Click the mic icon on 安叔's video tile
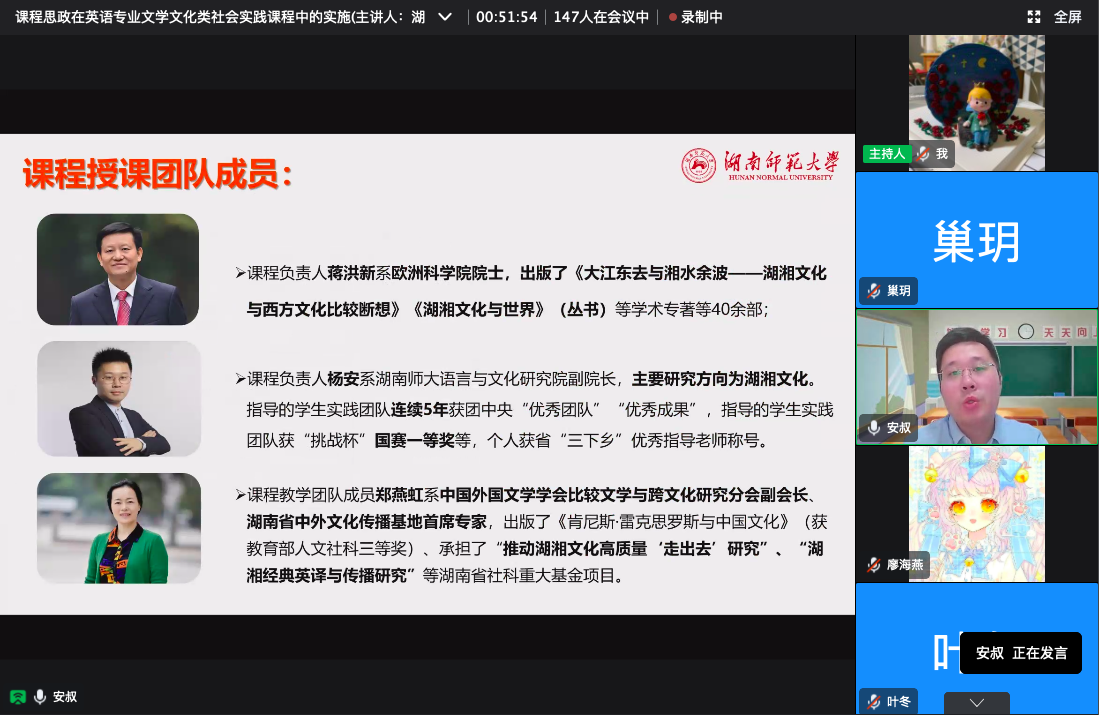Image resolution: width=1099 pixels, height=715 pixels. point(873,428)
